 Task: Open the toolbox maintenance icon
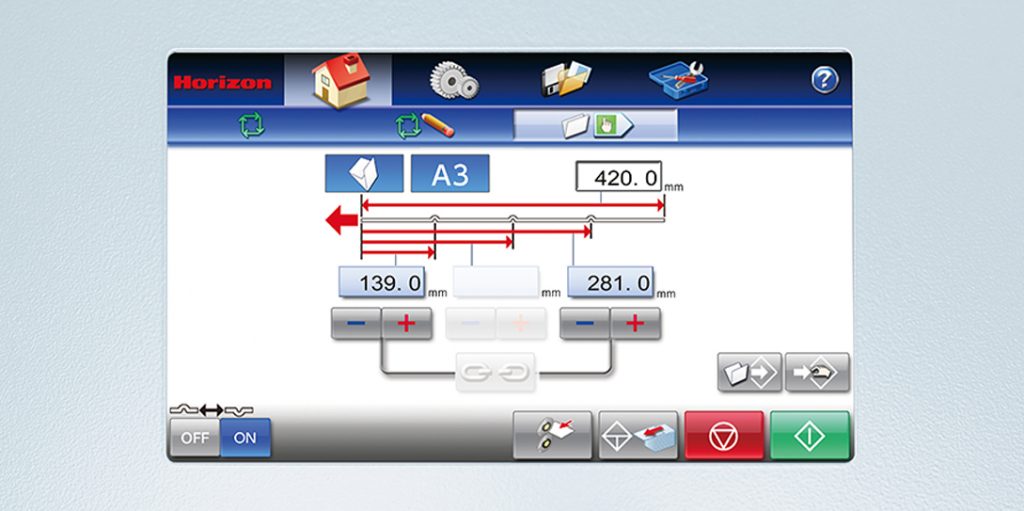676,80
